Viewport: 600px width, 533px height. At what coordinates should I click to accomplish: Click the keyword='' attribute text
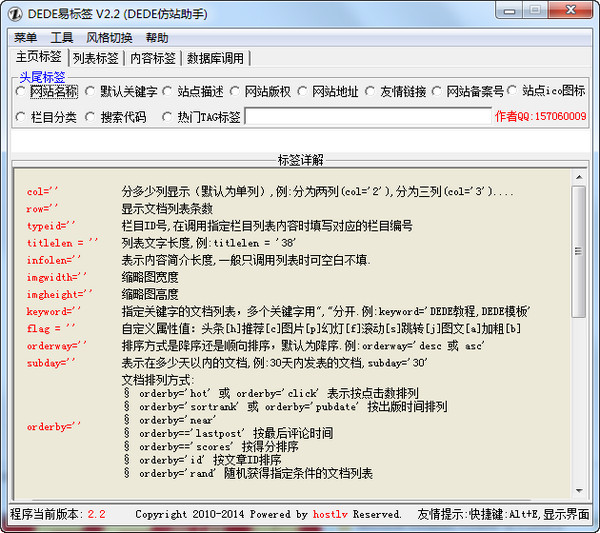point(54,311)
